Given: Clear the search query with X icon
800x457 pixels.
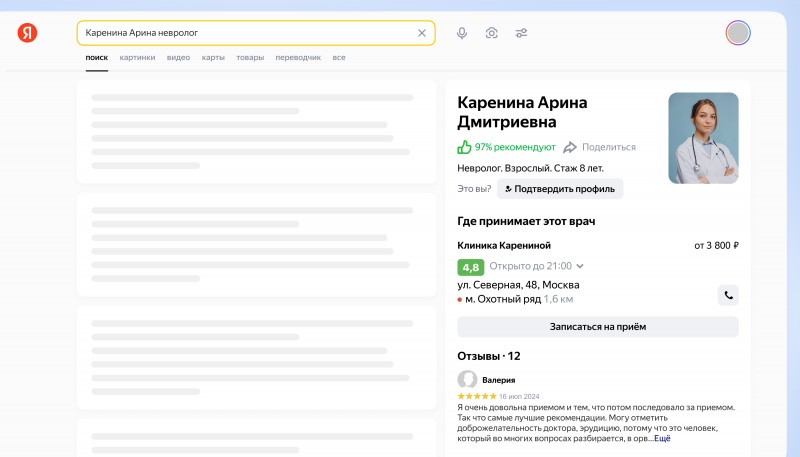Looking at the screenshot, I should pos(421,33).
